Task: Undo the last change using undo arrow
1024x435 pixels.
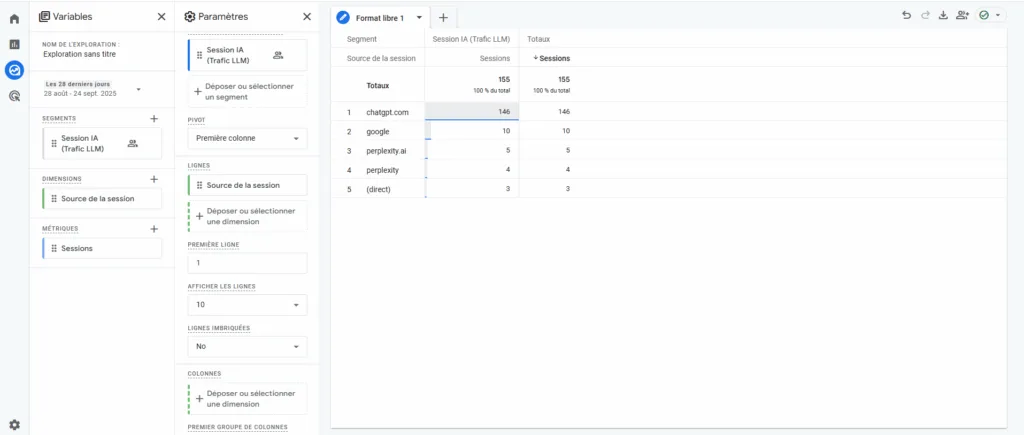Action: pos(906,15)
